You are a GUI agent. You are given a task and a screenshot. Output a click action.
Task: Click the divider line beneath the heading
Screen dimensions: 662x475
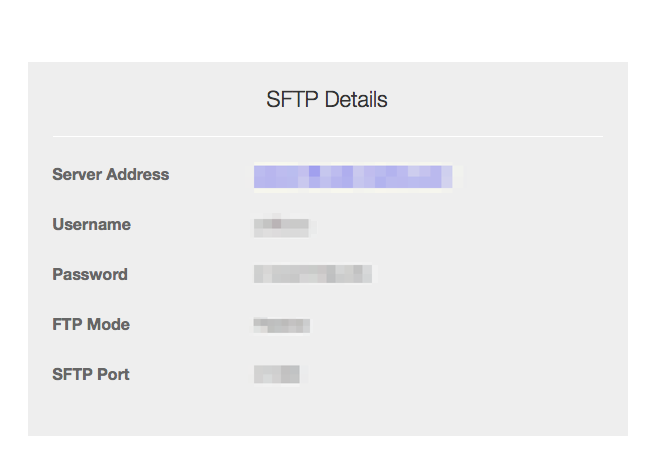327,136
